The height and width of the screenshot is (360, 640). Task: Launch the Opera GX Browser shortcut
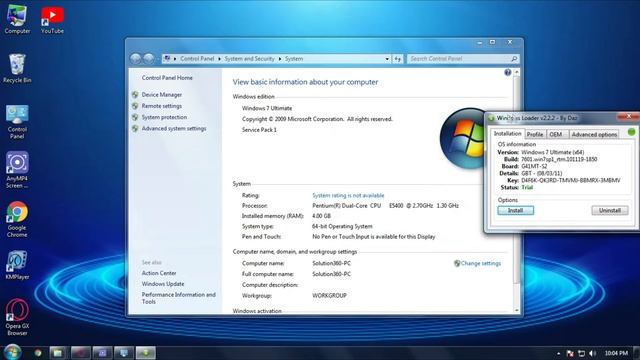(x=17, y=318)
